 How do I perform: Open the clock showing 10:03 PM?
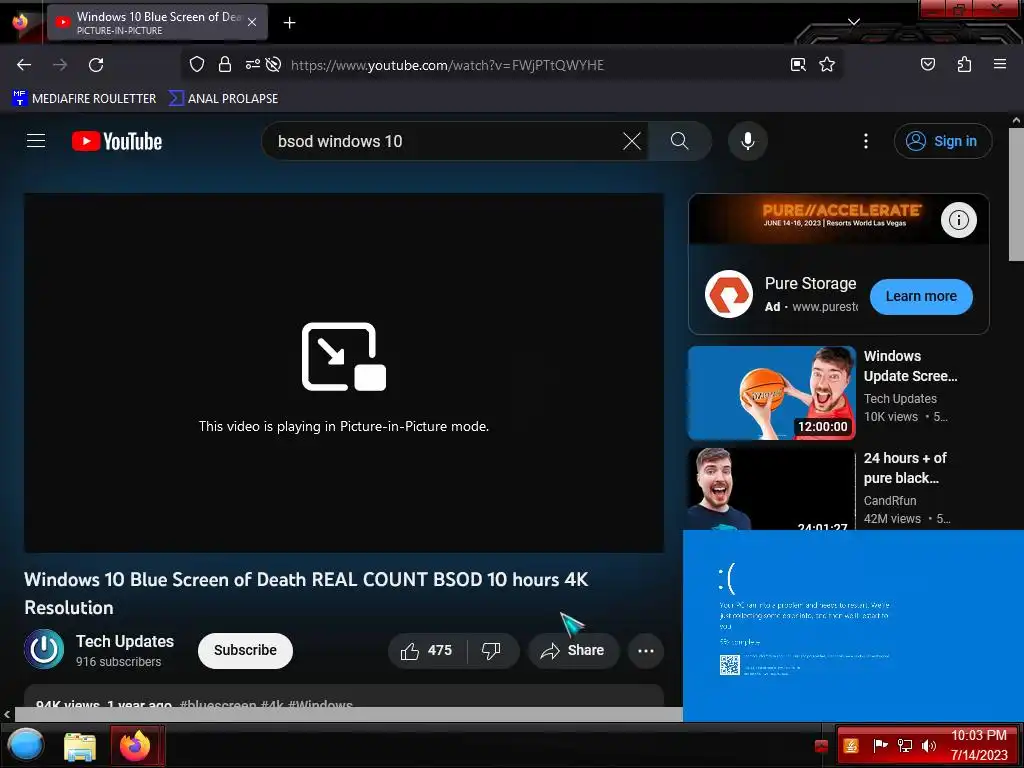(x=979, y=745)
